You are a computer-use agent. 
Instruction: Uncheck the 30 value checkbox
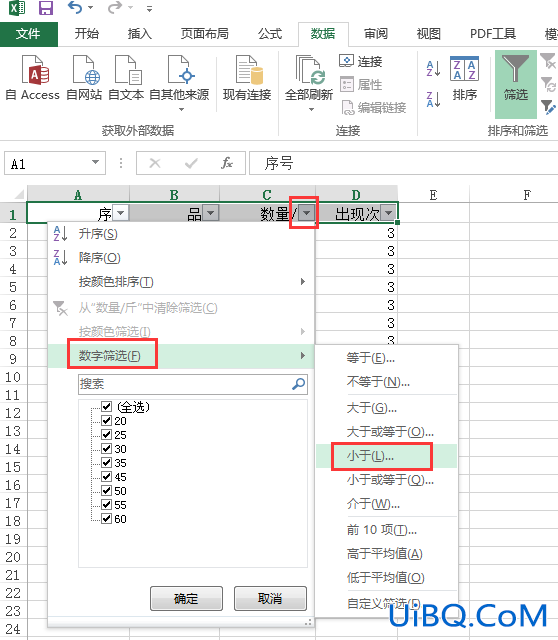[x=106, y=449]
